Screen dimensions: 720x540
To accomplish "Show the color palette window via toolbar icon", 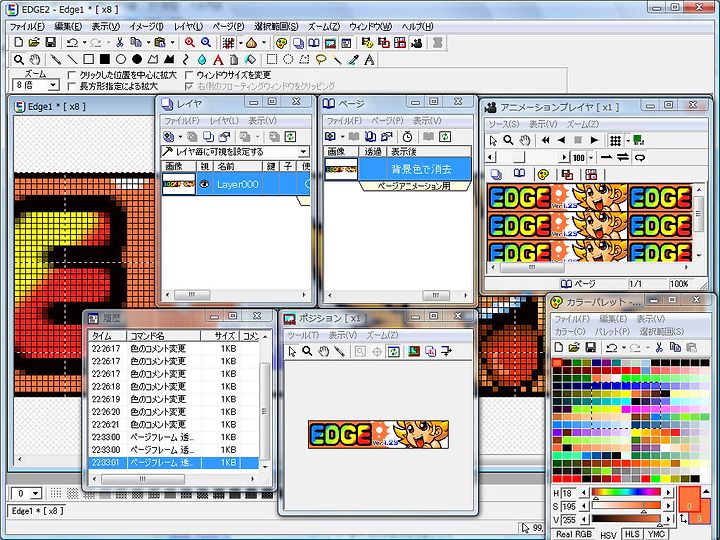I will [x=281, y=43].
